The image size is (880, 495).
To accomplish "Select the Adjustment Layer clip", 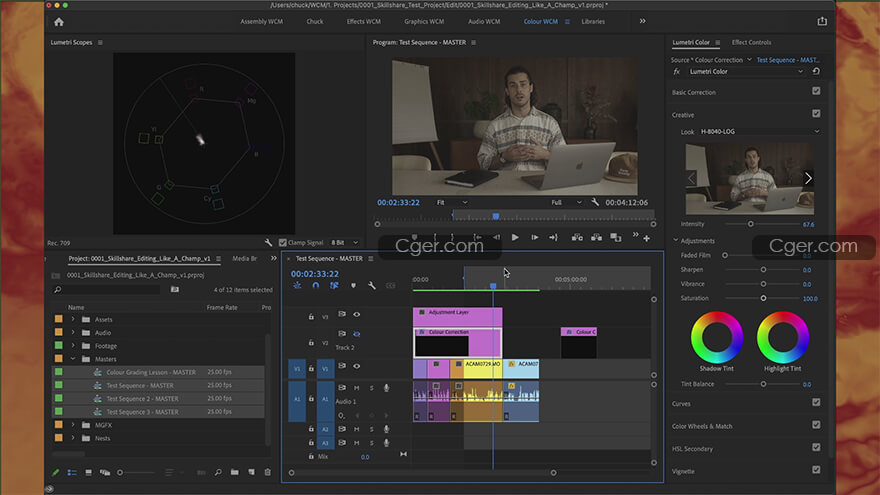I will (457, 317).
